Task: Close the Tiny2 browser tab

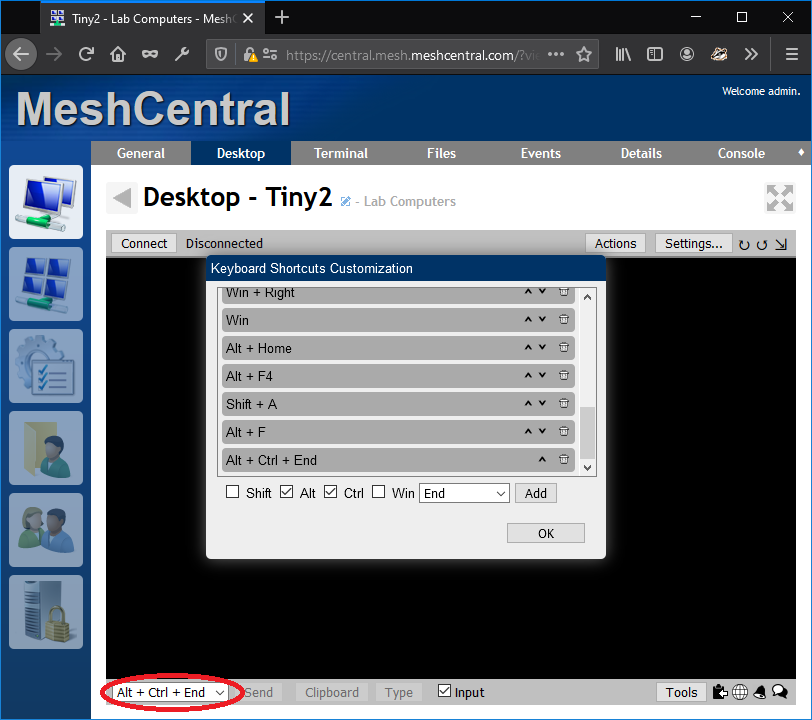Action: [x=248, y=18]
